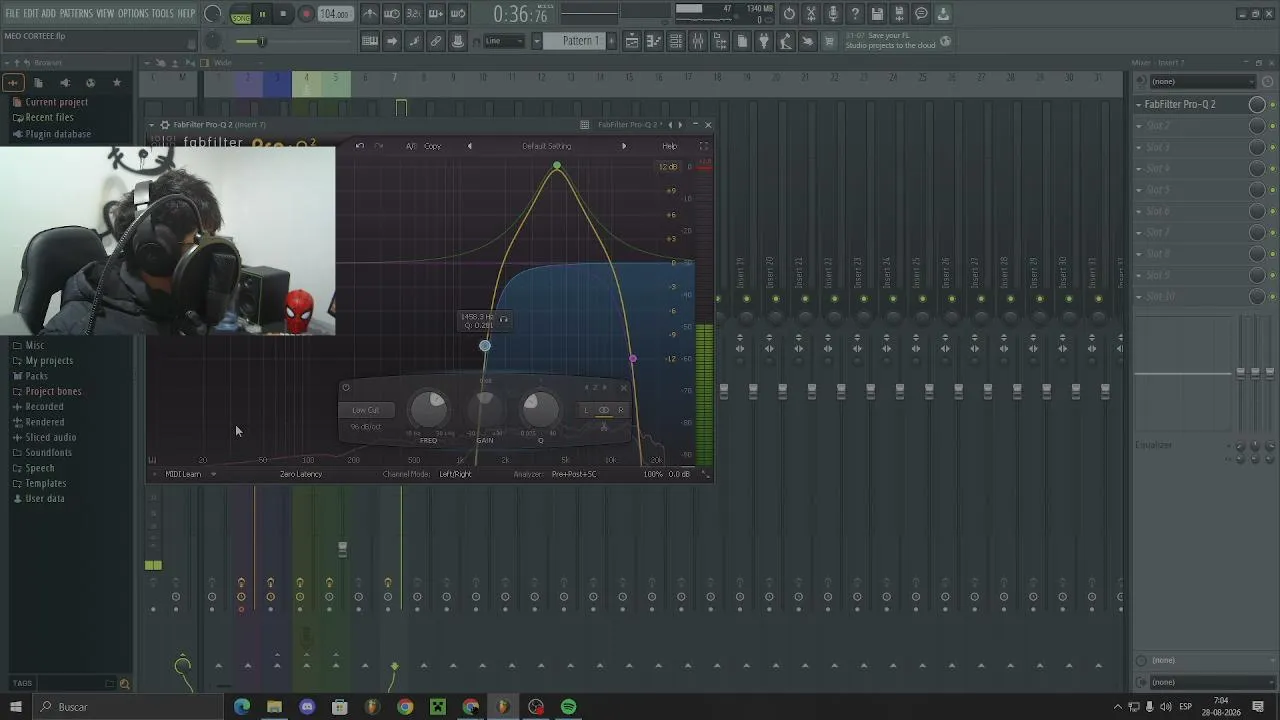This screenshot has height=720, width=1280.
Task: Click the link chain icon in toolbar
Action: tap(436, 41)
